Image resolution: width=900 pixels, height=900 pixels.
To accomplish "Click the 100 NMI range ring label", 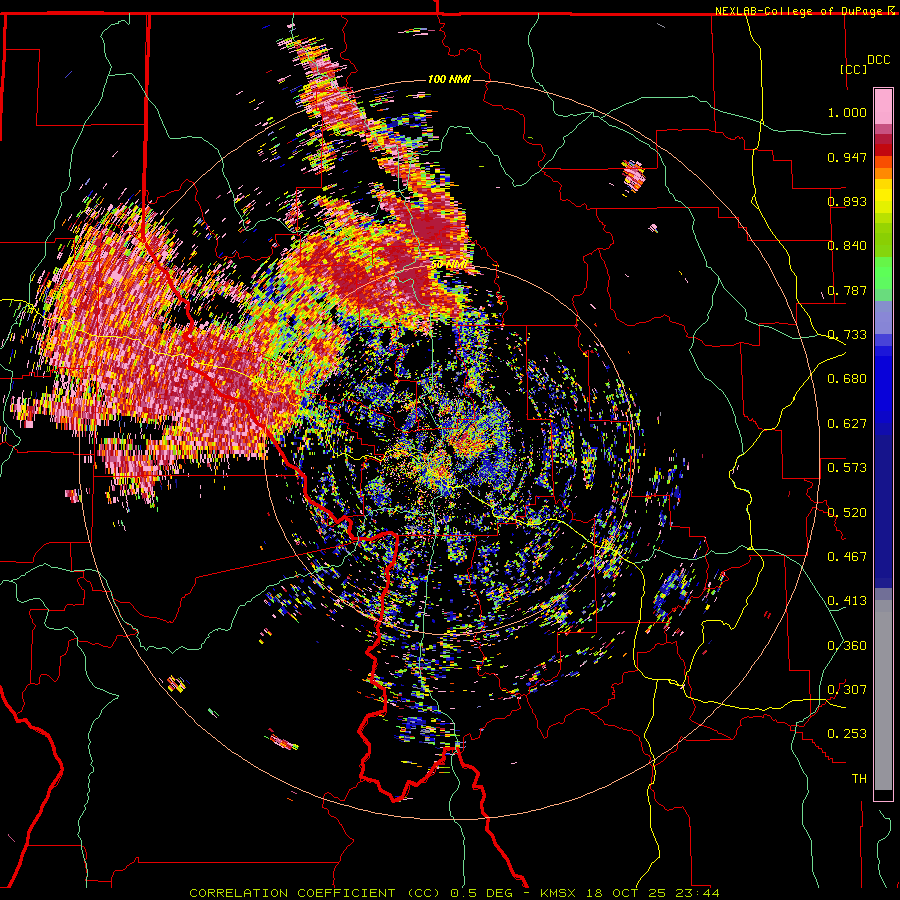I will [x=449, y=79].
